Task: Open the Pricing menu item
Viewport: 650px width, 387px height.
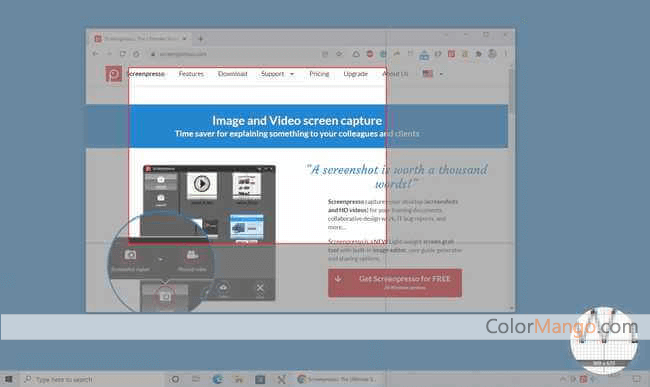Action: (x=319, y=74)
